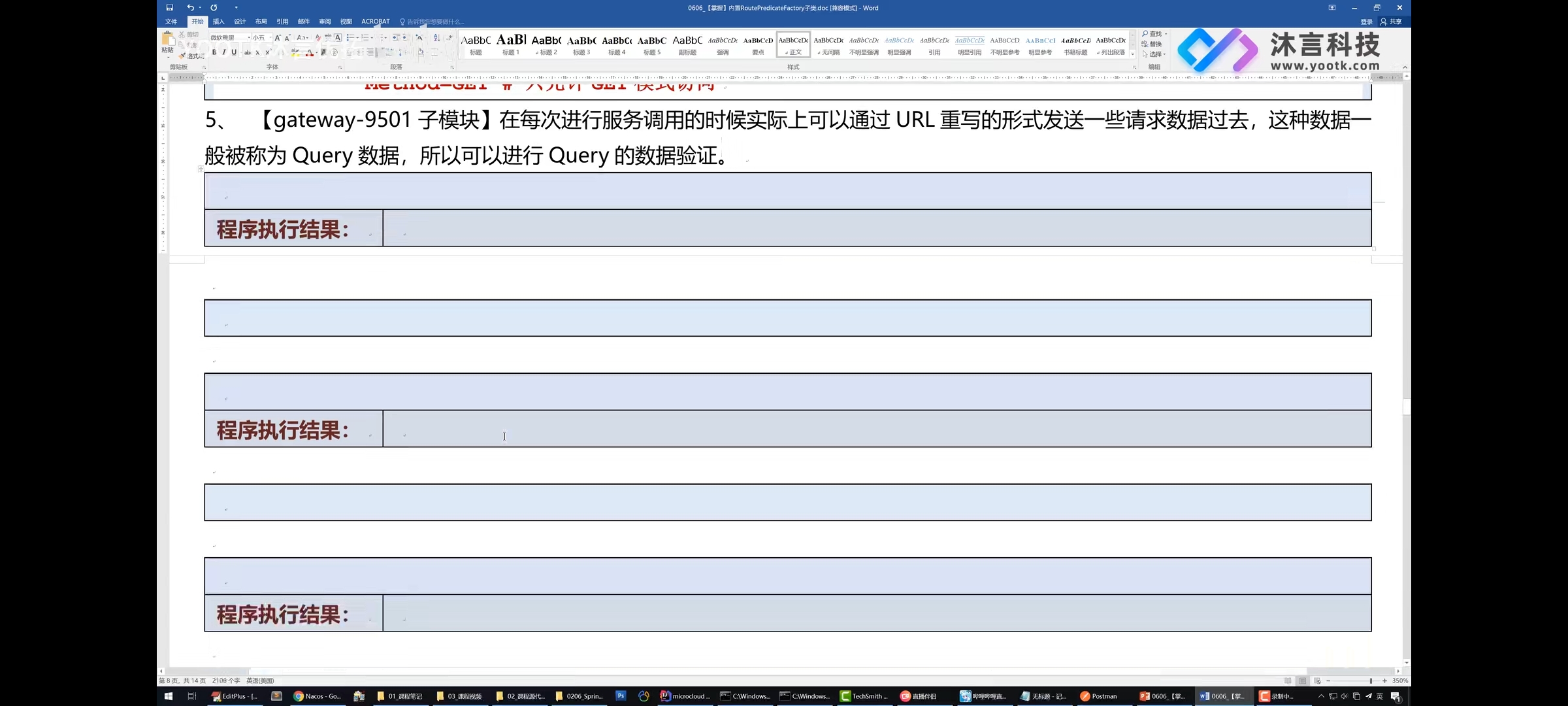Open the Change Case Aa dropdown

point(302,38)
